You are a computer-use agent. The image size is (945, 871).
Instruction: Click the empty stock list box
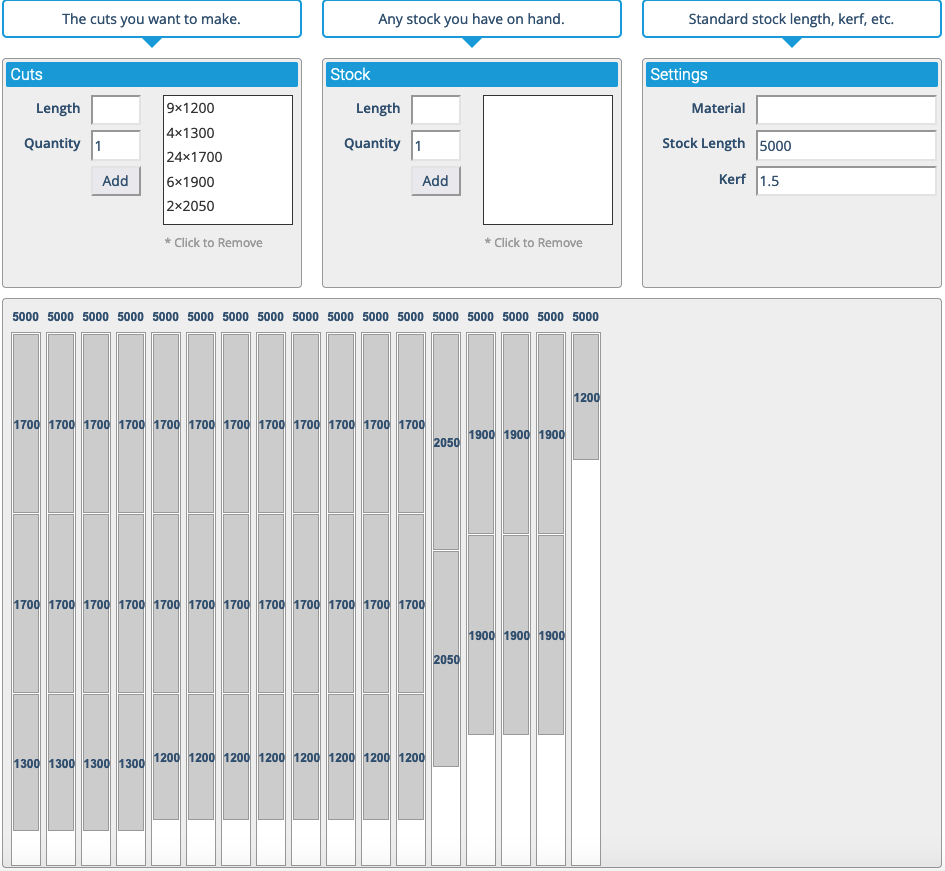tap(547, 160)
